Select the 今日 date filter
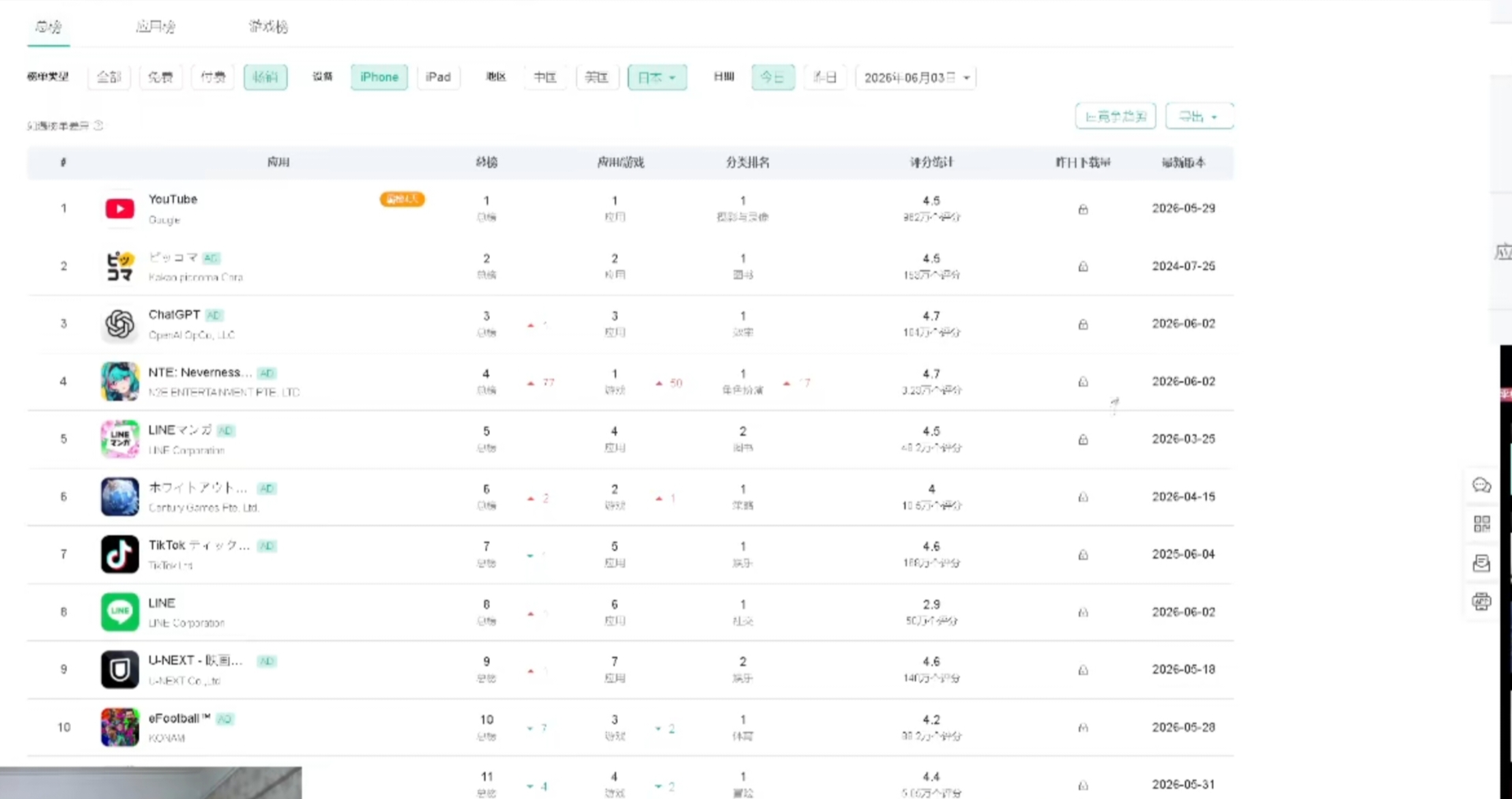1512x799 pixels. (x=773, y=77)
